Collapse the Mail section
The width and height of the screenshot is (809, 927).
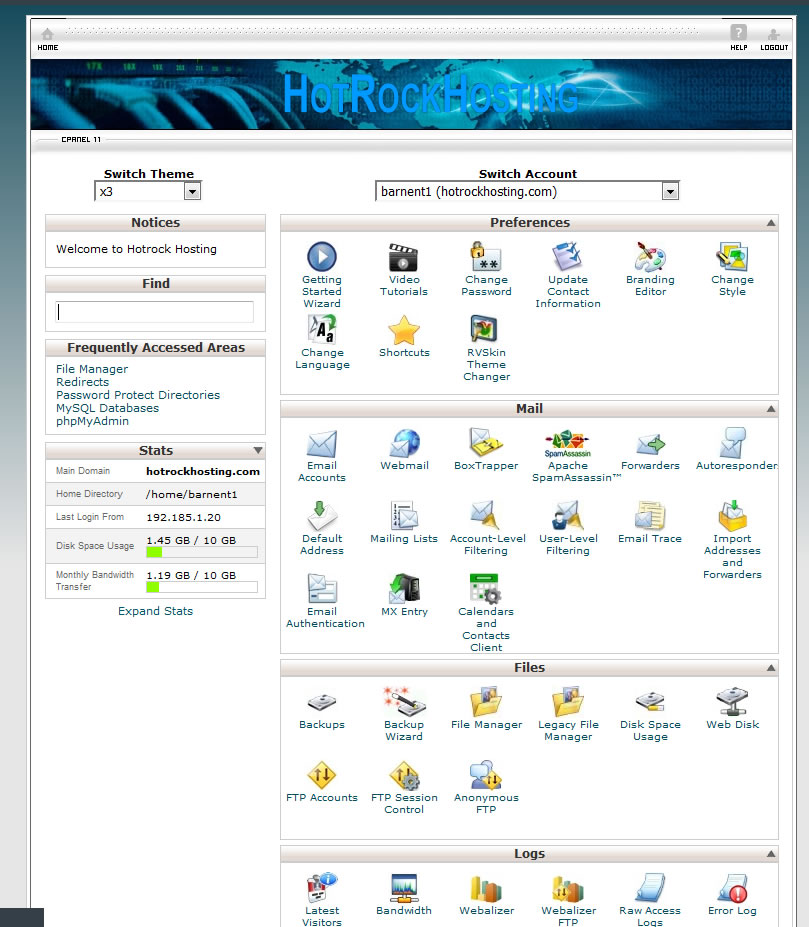pos(771,409)
